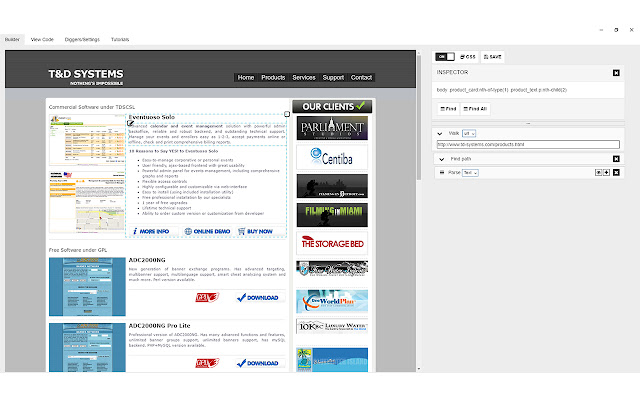Click DOWNLOAD for ADC2000NG Pro Lite
This screenshot has height=400, width=640.
coord(258,363)
